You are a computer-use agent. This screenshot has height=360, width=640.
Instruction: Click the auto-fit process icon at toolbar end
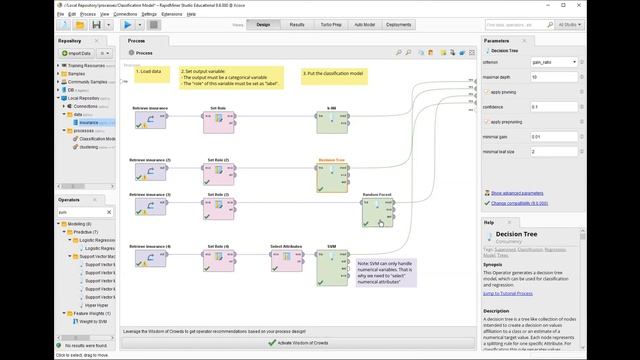[x=472, y=53]
